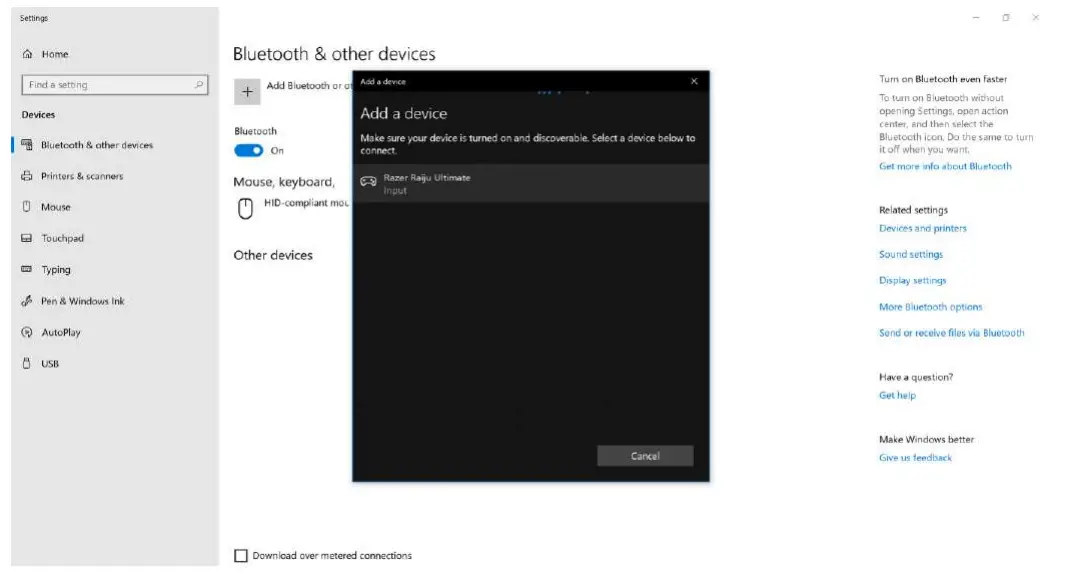
Task: Go to Settings Home
Action: tap(54, 54)
